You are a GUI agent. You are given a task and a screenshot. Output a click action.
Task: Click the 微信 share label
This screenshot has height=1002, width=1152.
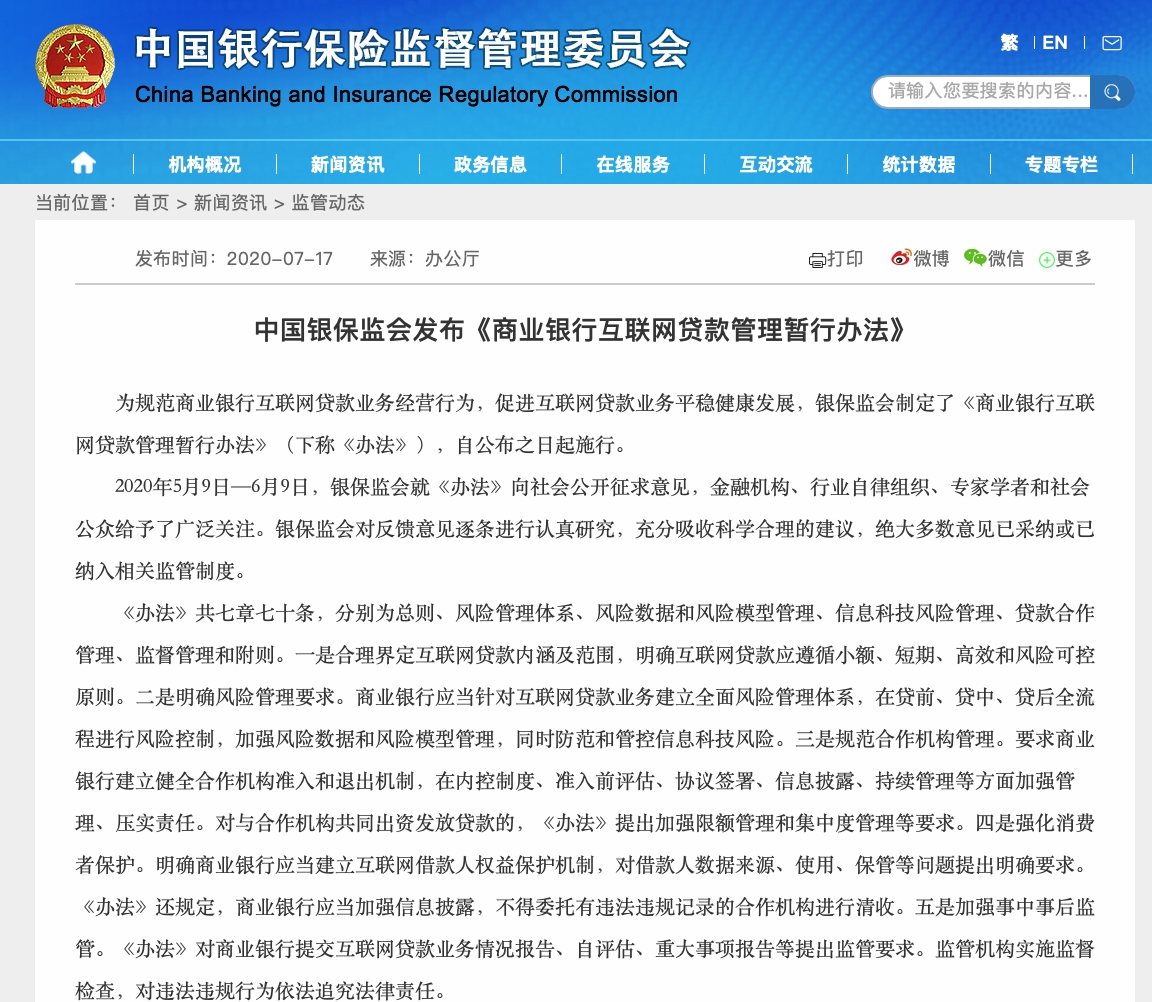click(x=1006, y=259)
